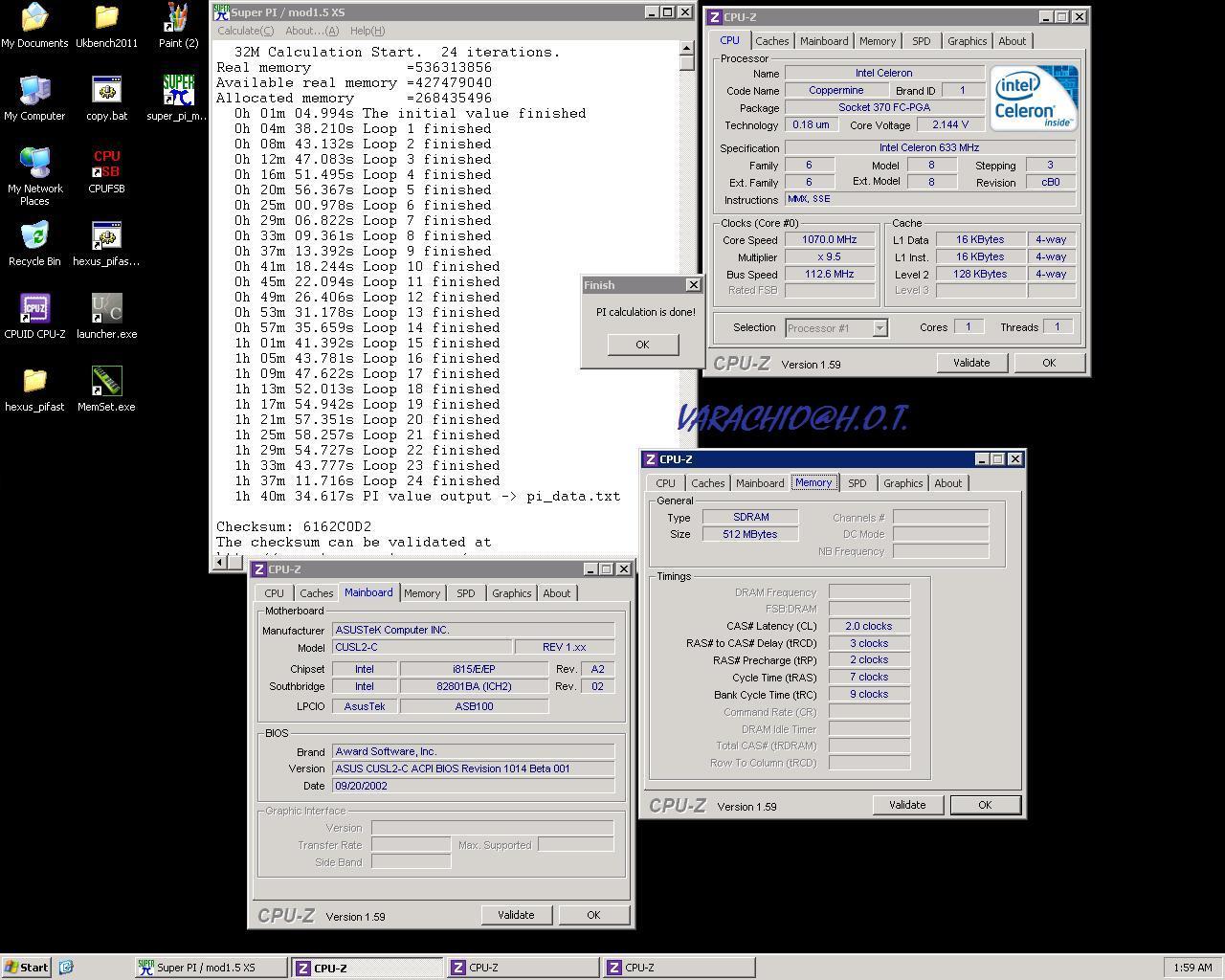This screenshot has height=980, width=1225.
Task: Open SPD tab in CPU window
Action: click(921, 41)
